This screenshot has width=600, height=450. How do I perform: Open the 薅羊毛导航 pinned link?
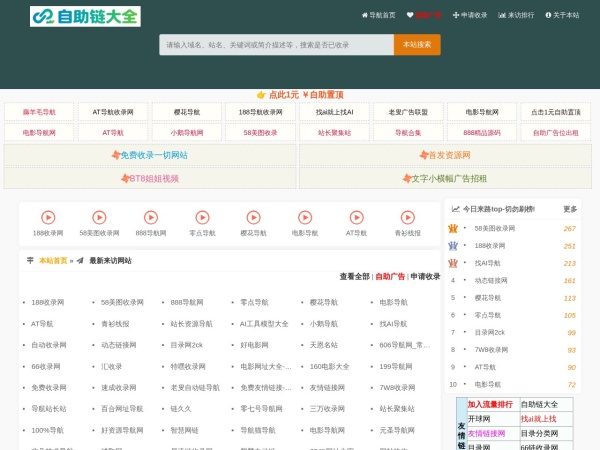39,112
